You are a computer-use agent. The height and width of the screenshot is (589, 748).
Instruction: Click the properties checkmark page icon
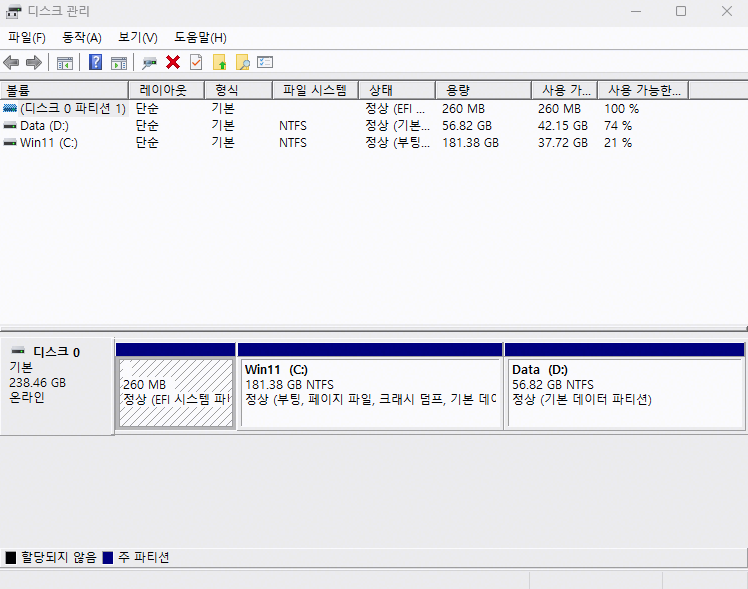coord(196,62)
